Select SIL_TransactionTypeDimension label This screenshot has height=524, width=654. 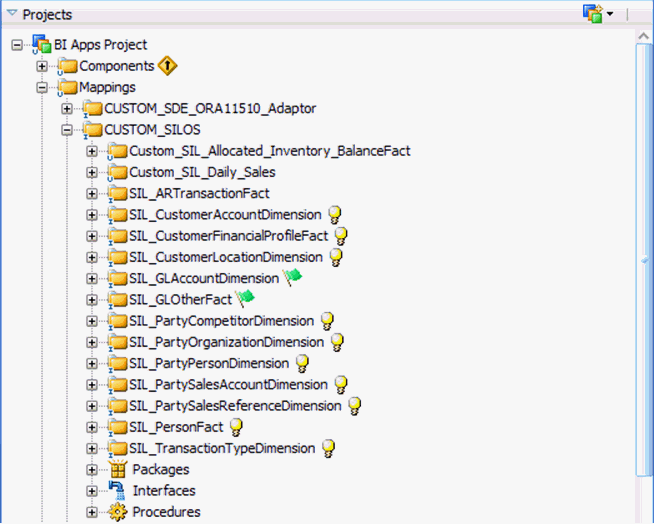point(222,449)
